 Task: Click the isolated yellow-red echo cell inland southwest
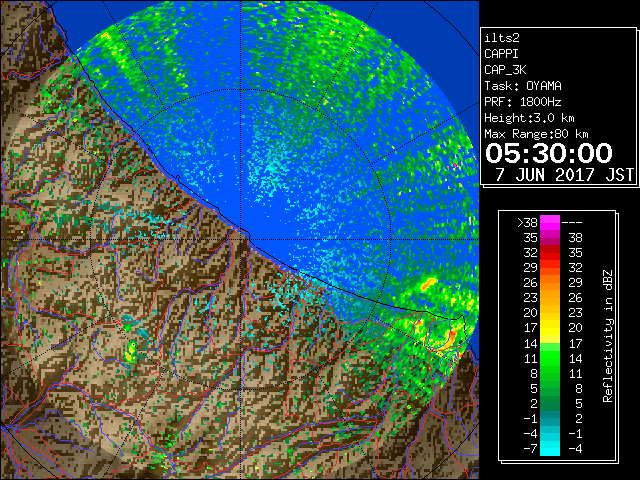(x=131, y=352)
